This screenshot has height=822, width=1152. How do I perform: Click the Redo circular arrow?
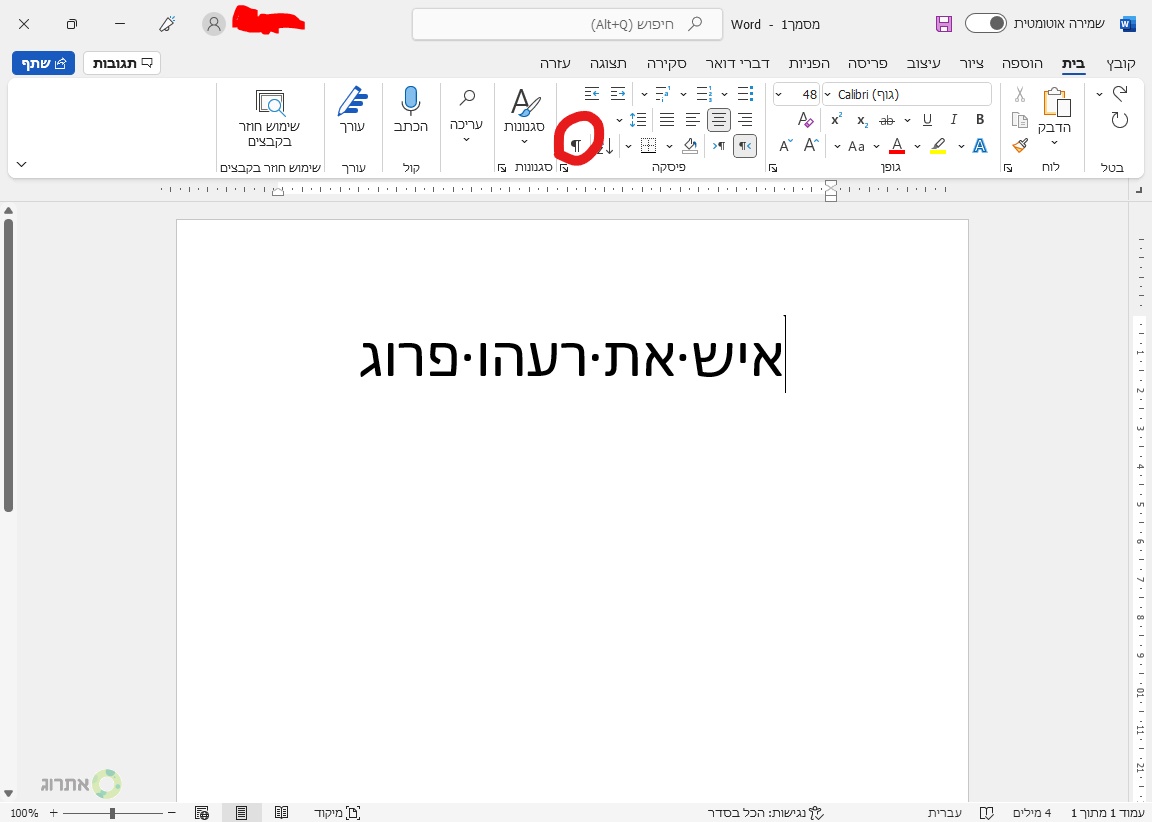[x=1119, y=120]
